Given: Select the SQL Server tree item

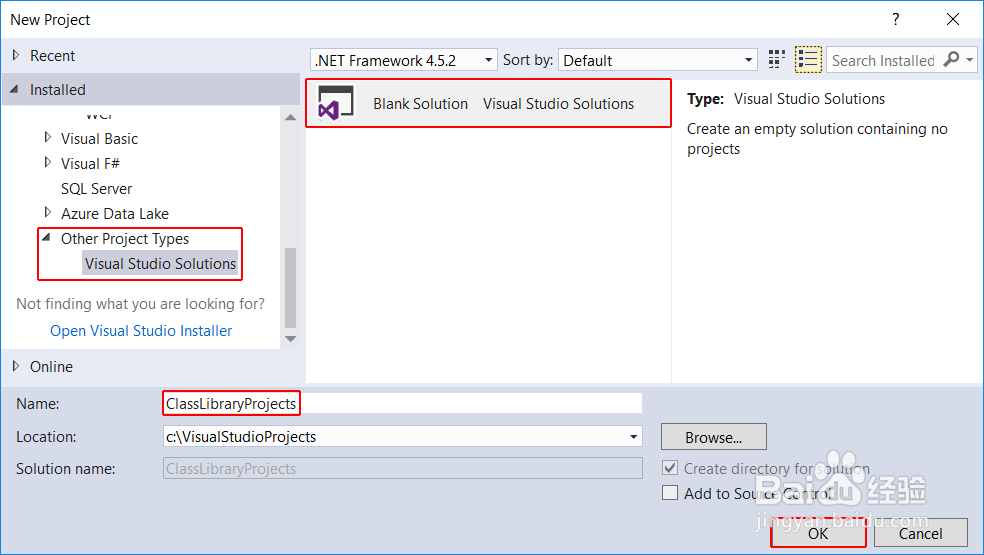Looking at the screenshot, I should click(x=96, y=189).
